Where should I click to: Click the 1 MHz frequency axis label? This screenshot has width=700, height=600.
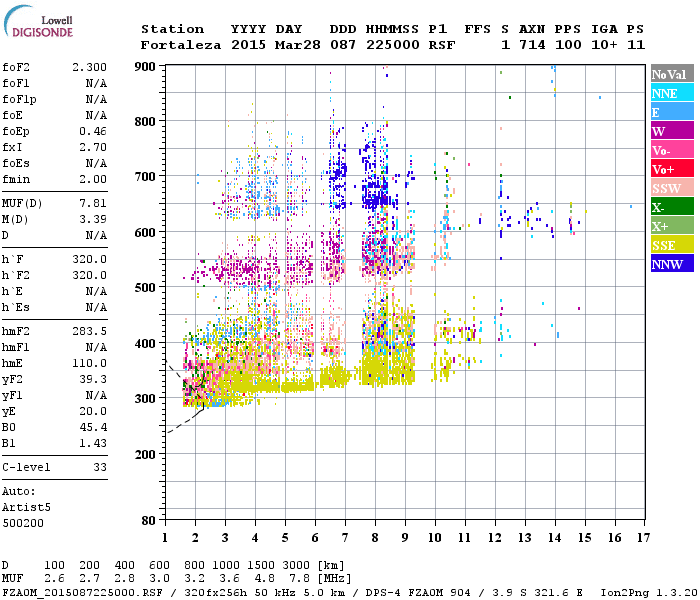click(x=165, y=538)
